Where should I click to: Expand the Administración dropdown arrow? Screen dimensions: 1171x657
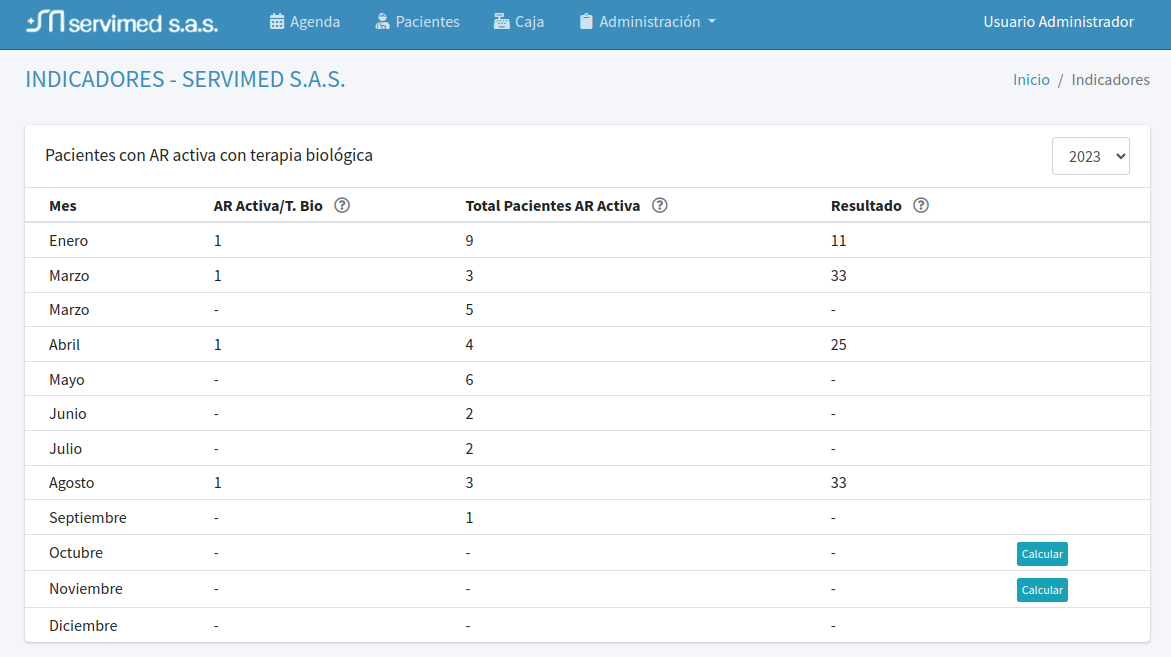[711, 22]
